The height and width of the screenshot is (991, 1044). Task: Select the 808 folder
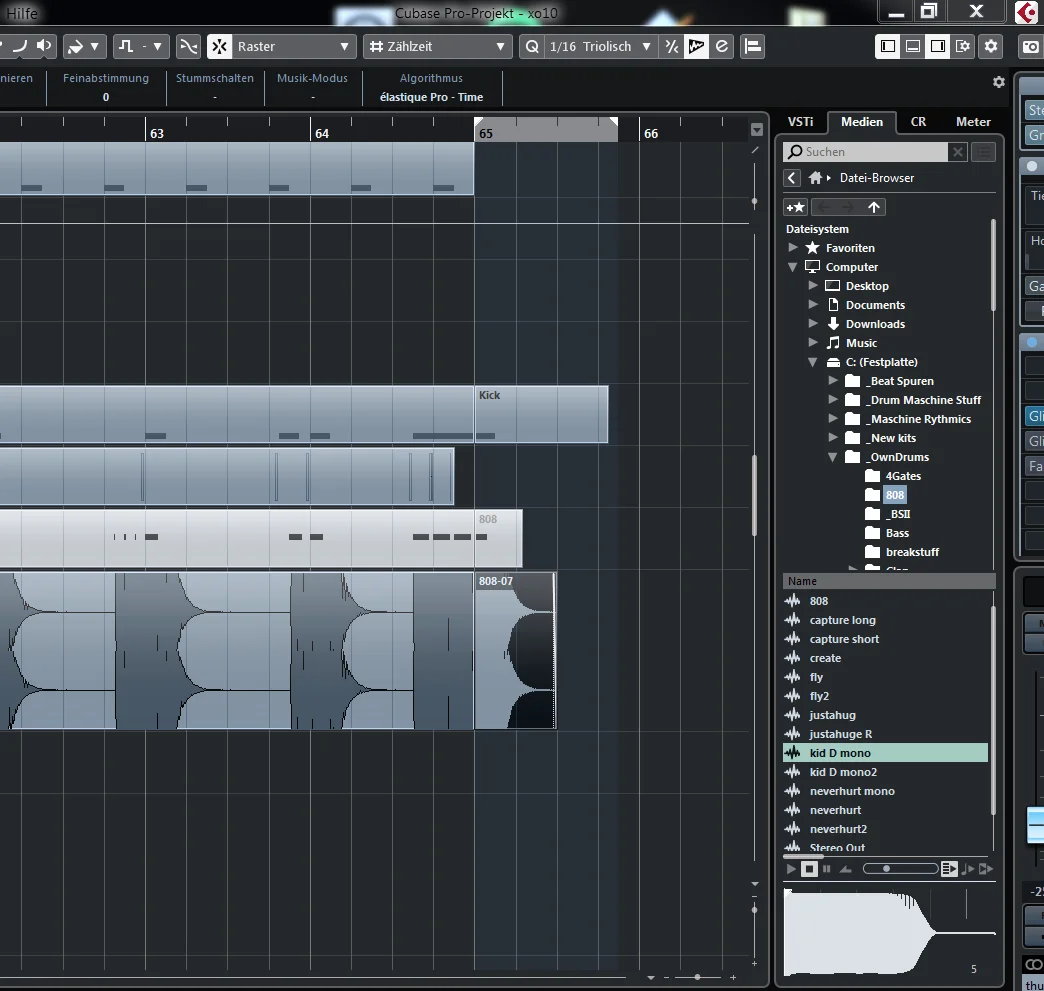(x=895, y=495)
